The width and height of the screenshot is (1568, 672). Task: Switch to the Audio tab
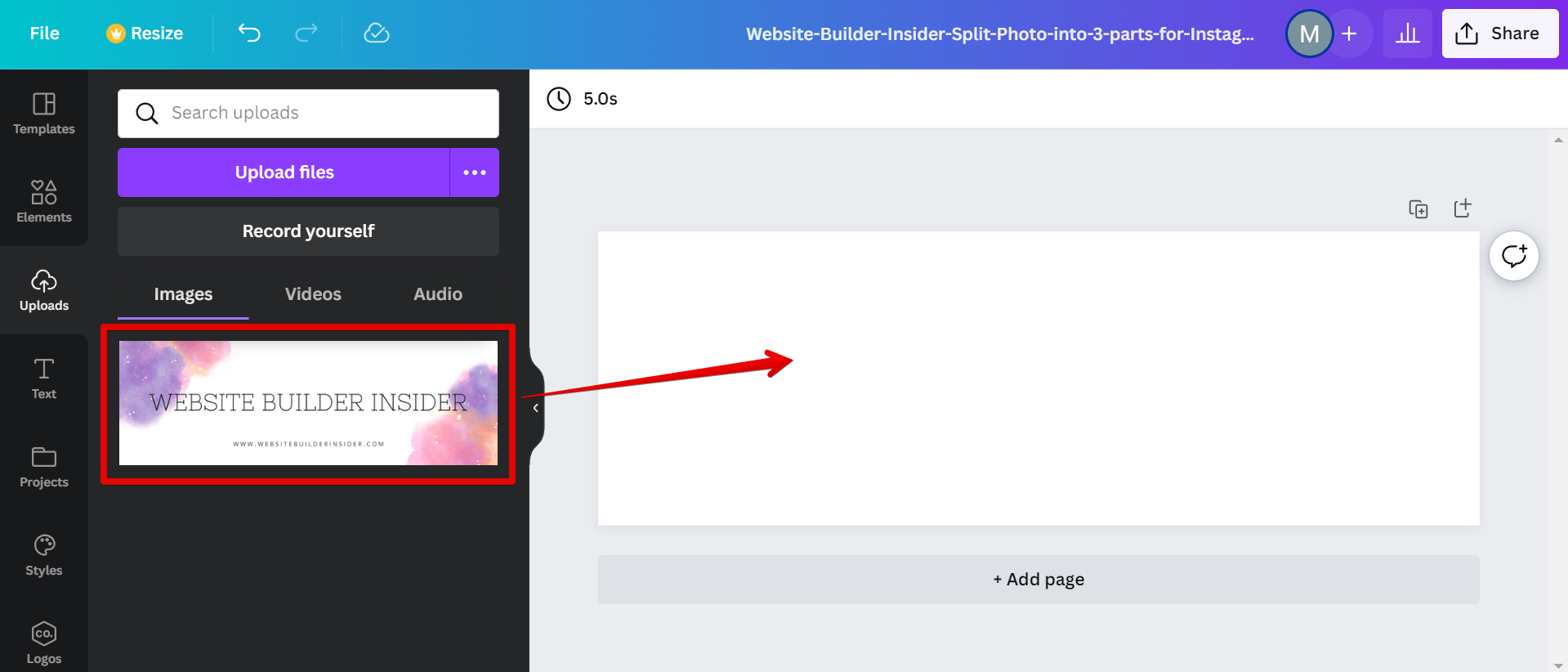click(438, 294)
